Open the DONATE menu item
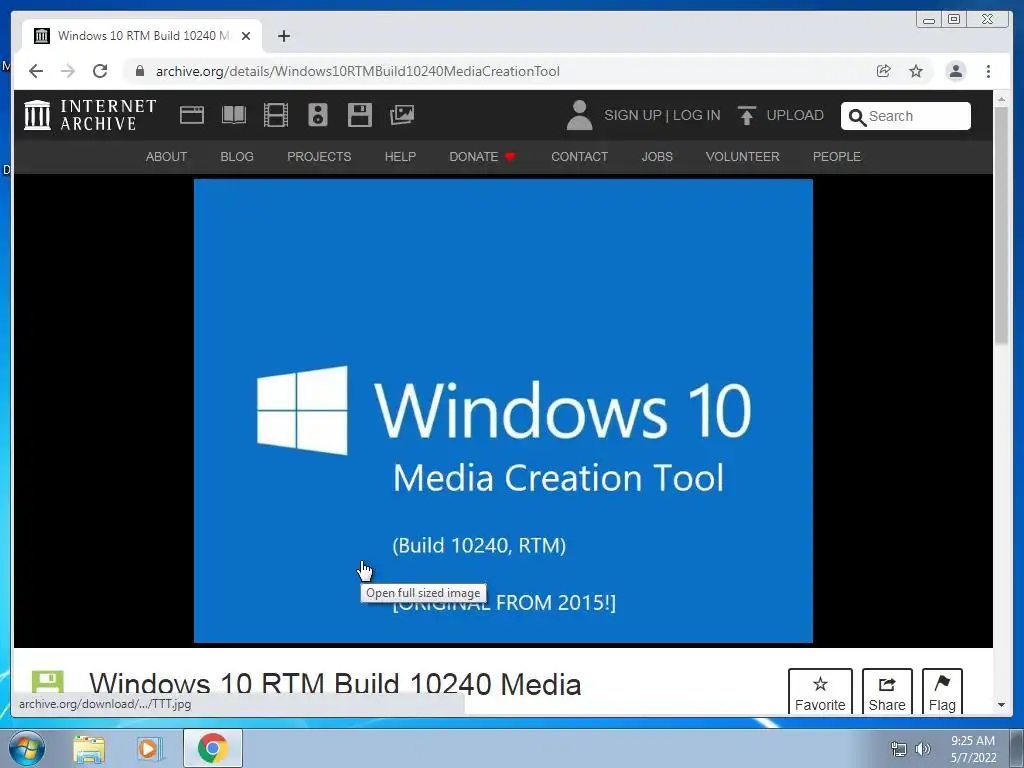 tap(482, 157)
